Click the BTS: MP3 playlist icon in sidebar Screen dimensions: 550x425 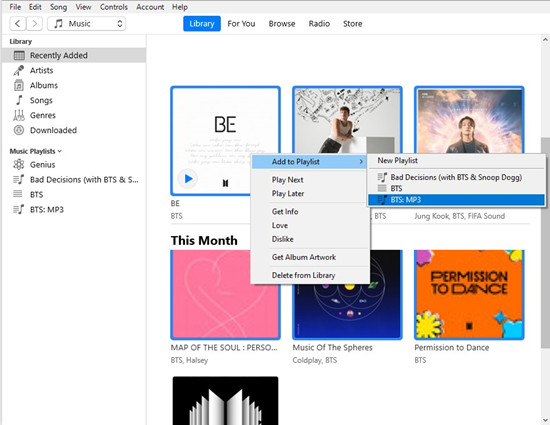[19, 209]
